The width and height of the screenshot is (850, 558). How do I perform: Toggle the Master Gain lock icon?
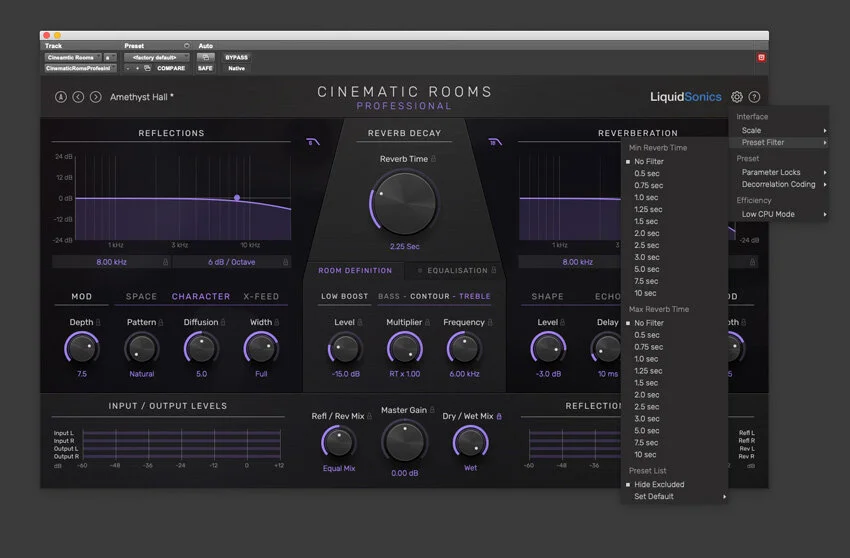pyautogui.click(x=432, y=410)
